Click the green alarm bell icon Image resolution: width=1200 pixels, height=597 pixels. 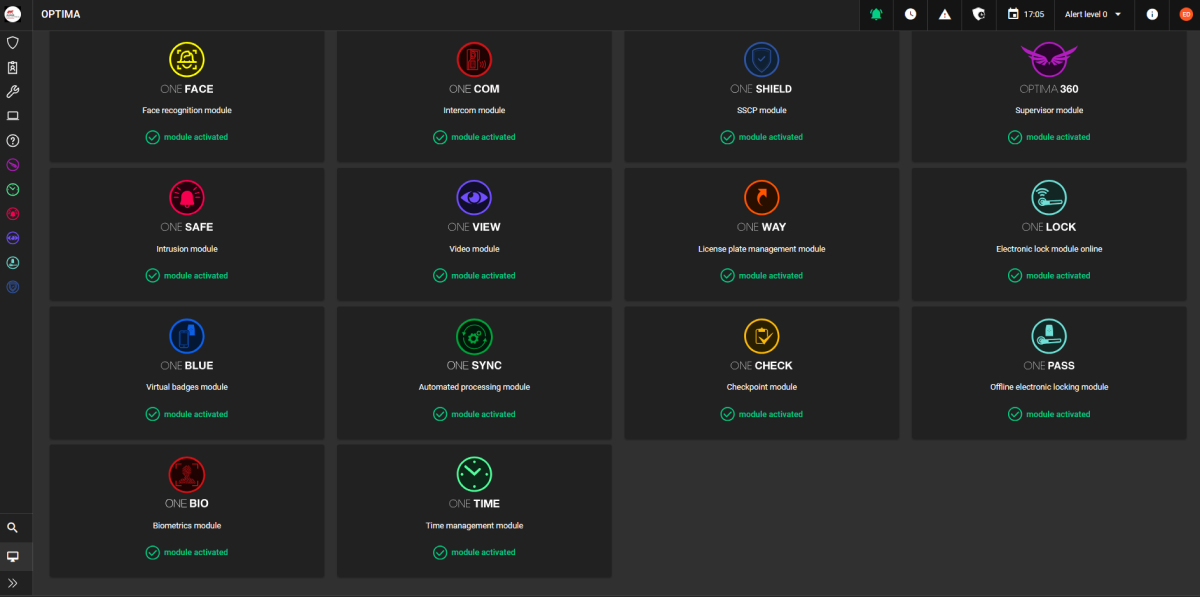point(876,15)
